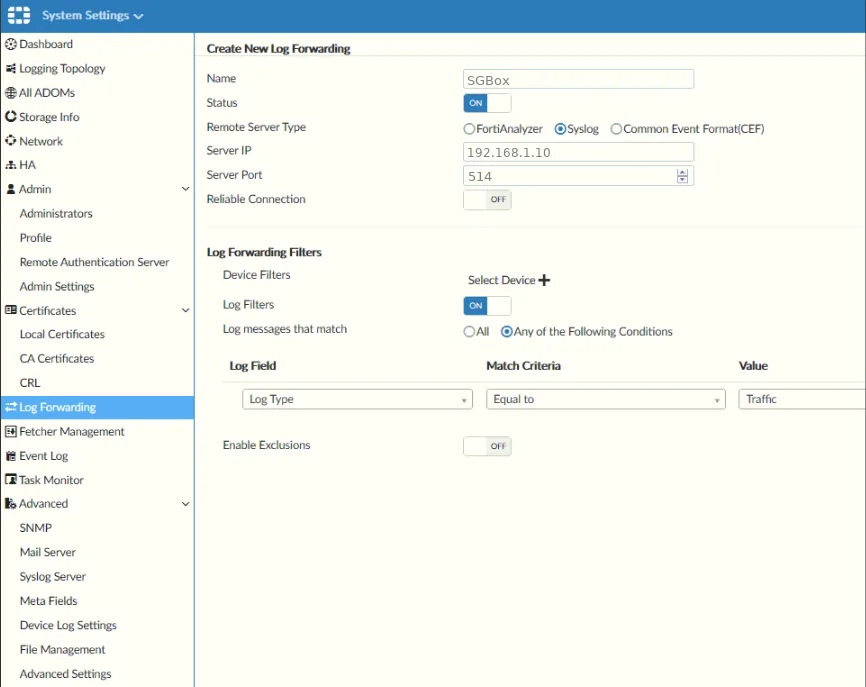Open Fetcher Management in the sidebar
The height and width of the screenshot is (687, 866).
tap(71, 432)
